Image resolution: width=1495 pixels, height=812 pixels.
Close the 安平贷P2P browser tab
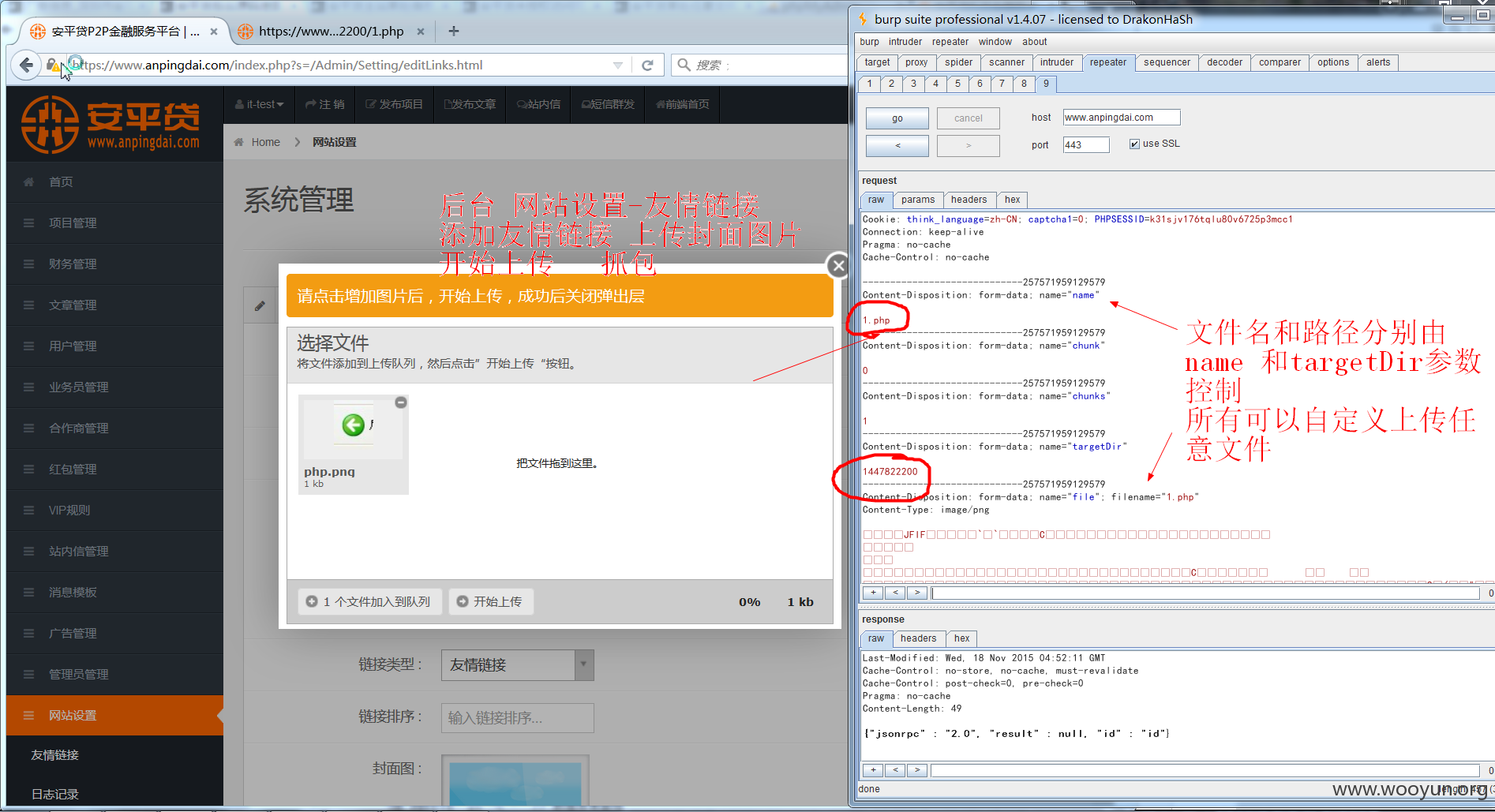point(214,32)
